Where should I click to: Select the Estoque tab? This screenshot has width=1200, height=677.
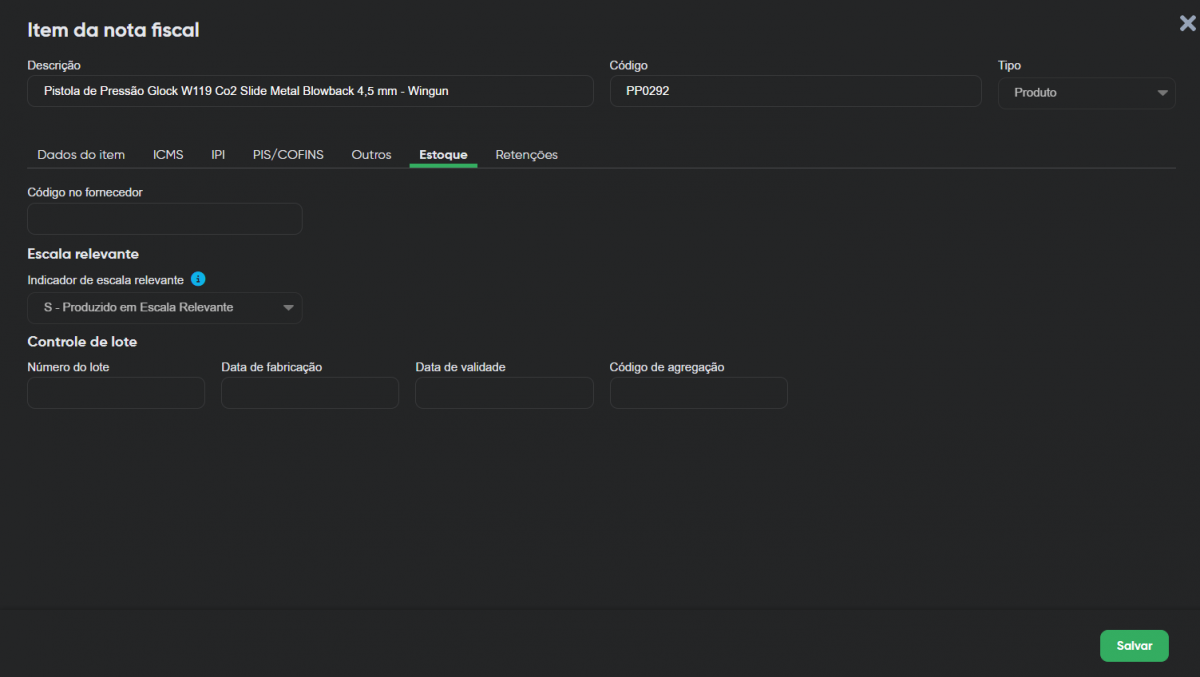point(443,155)
